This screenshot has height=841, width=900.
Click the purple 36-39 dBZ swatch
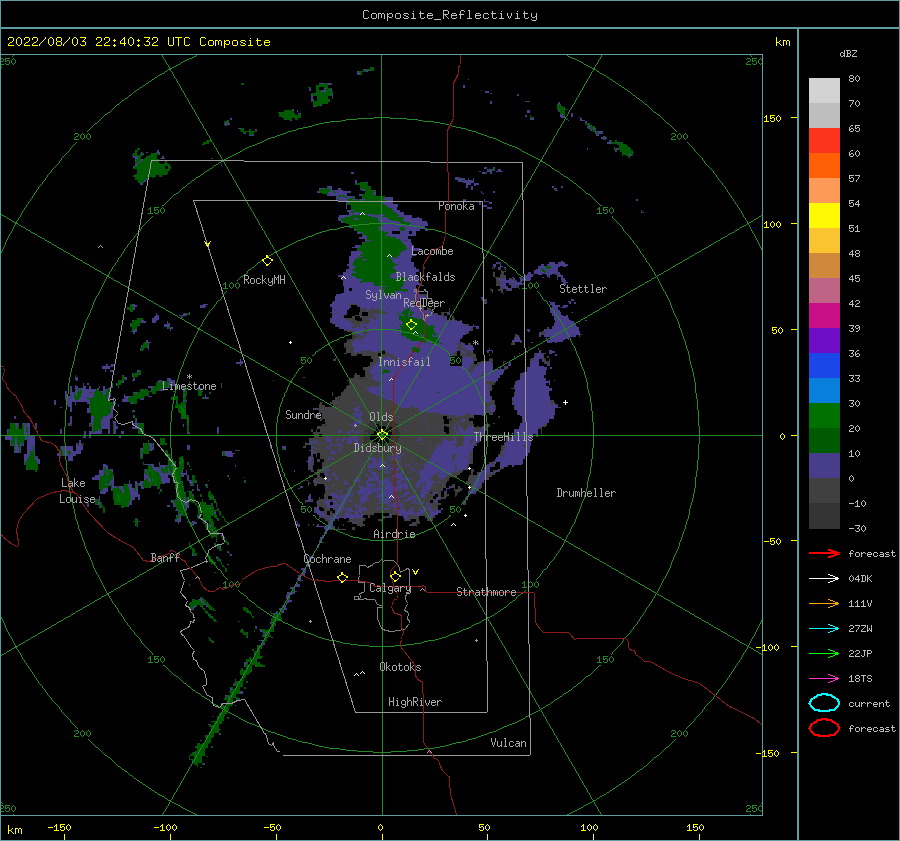click(x=824, y=340)
